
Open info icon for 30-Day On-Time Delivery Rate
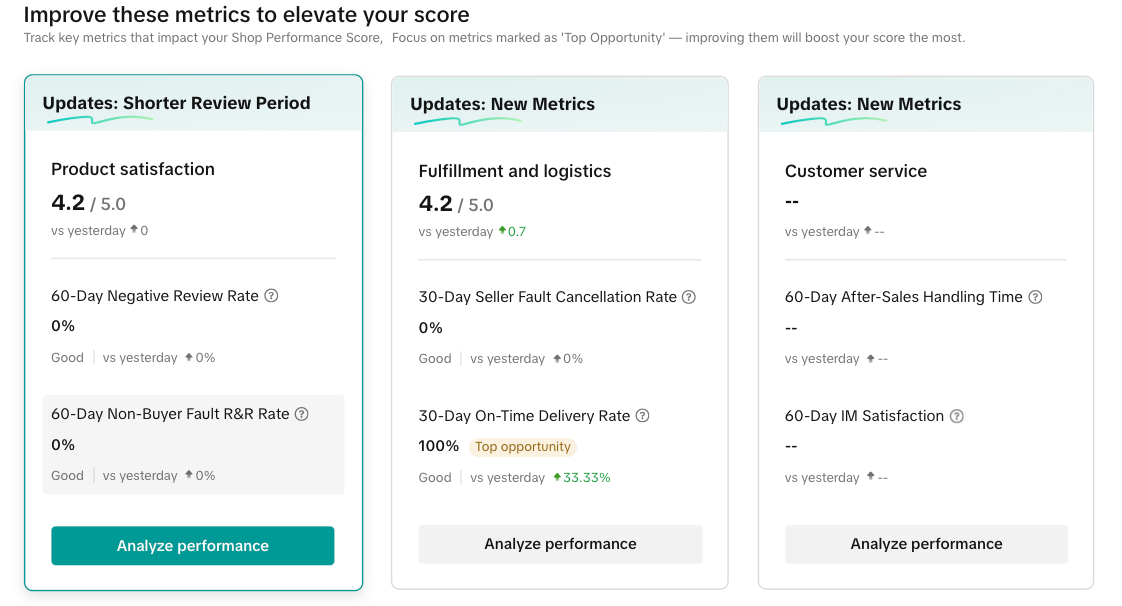coord(643,416)
